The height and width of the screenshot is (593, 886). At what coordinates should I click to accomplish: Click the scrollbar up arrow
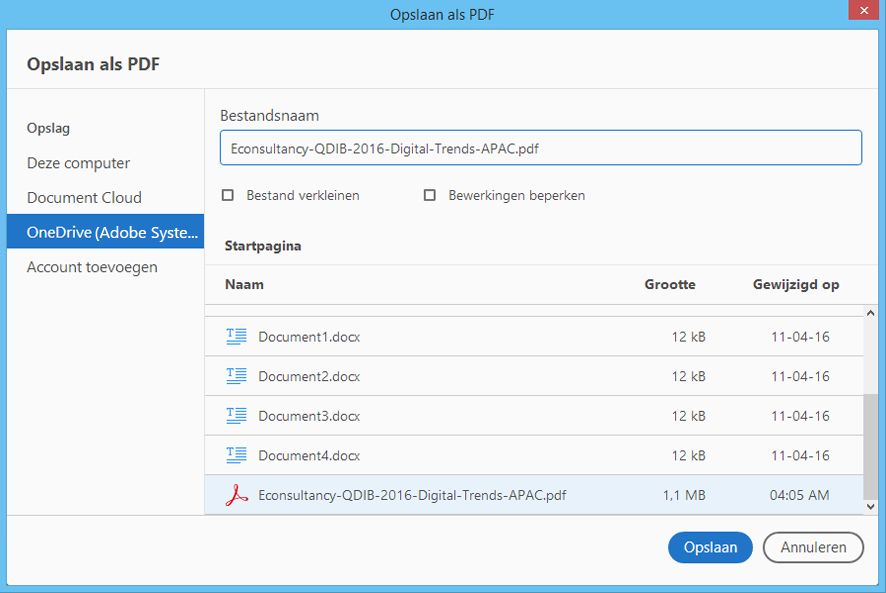click(870, 313)
